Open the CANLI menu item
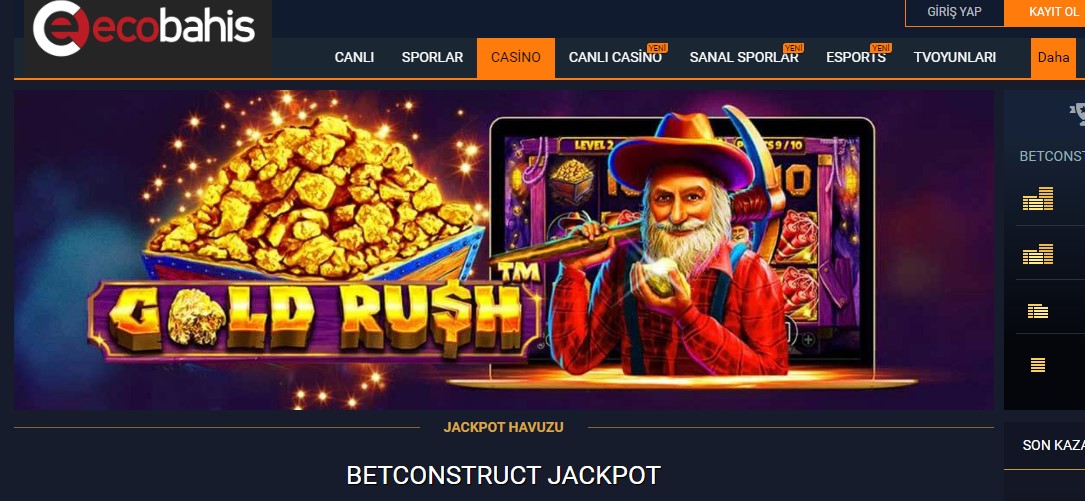 pos(354,57)
